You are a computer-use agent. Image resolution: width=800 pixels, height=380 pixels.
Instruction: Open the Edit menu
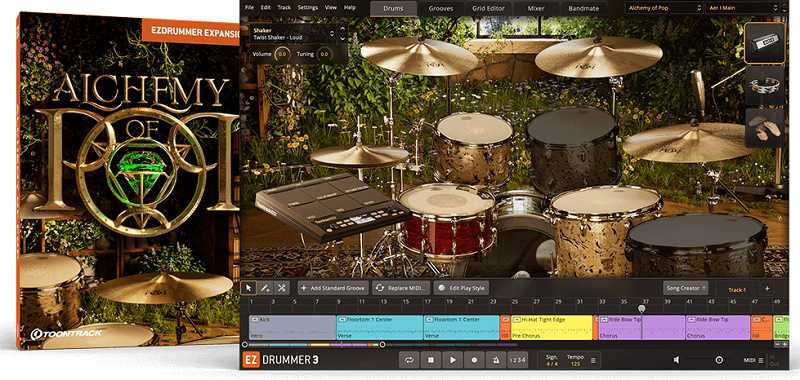point(265,8)
